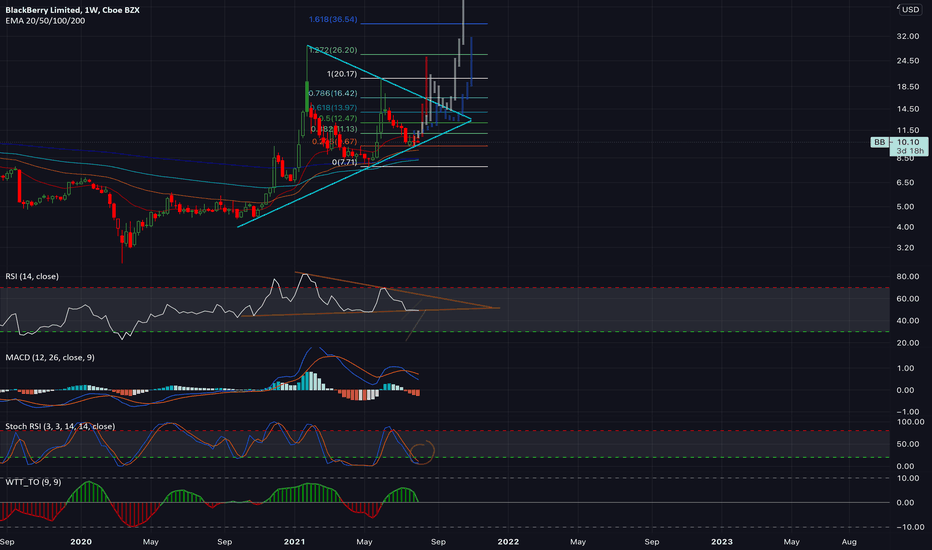
Task: Select the RSI (14, close) indicator legend
Action: [x=32, y=276]
